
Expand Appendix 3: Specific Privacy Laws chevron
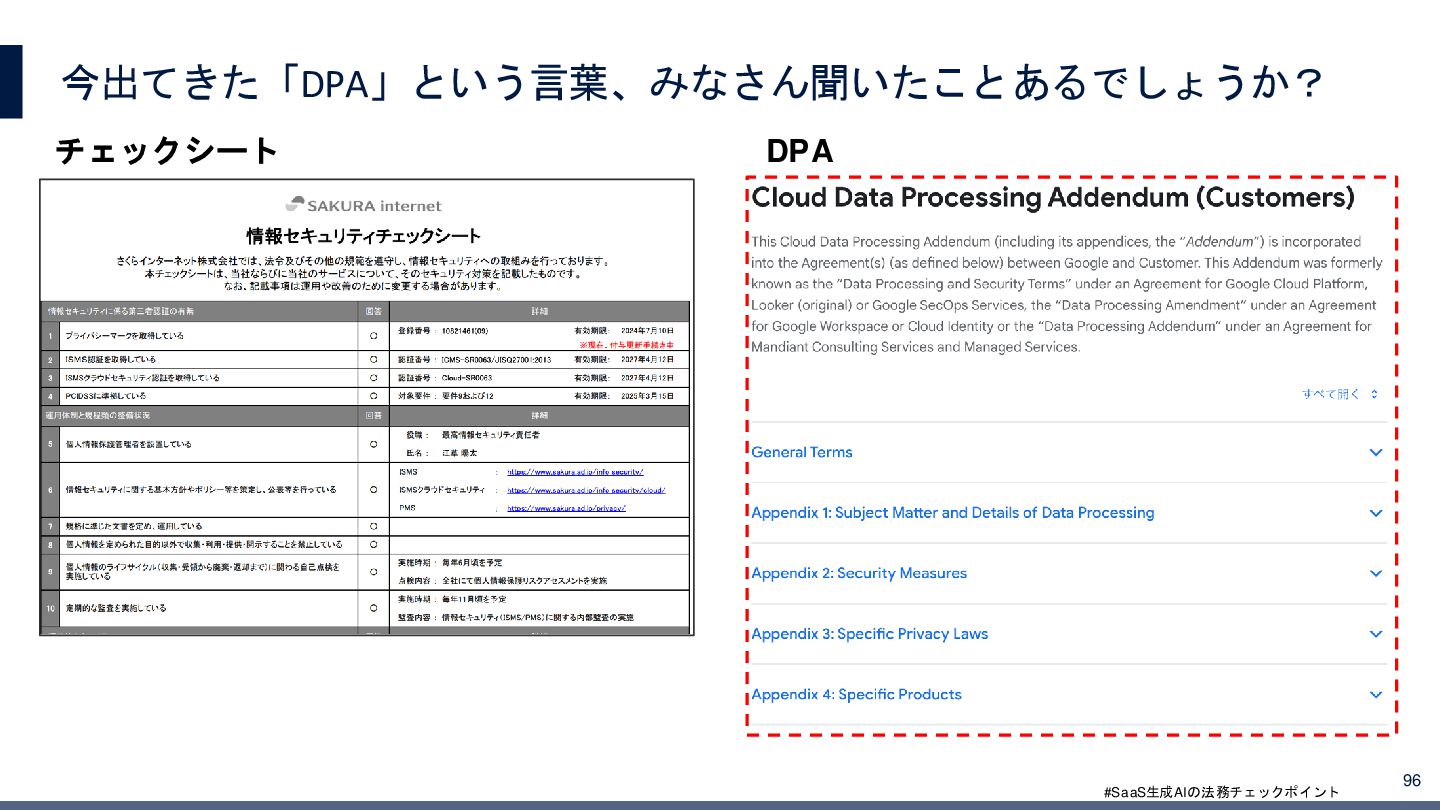click(x=1376, y=634)
